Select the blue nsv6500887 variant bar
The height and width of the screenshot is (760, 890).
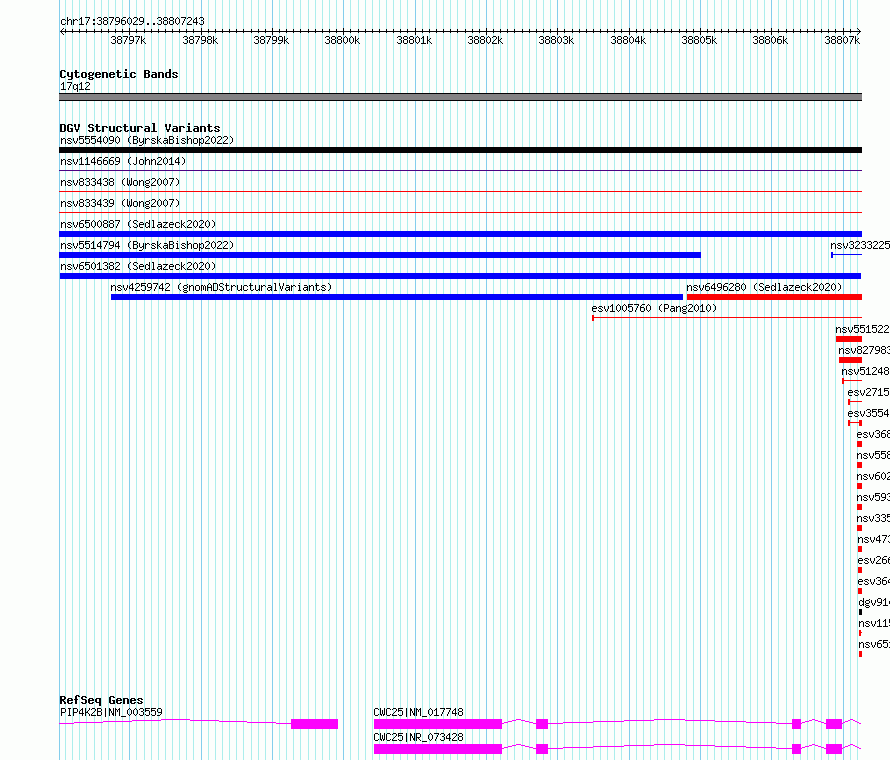click(460, 234)
